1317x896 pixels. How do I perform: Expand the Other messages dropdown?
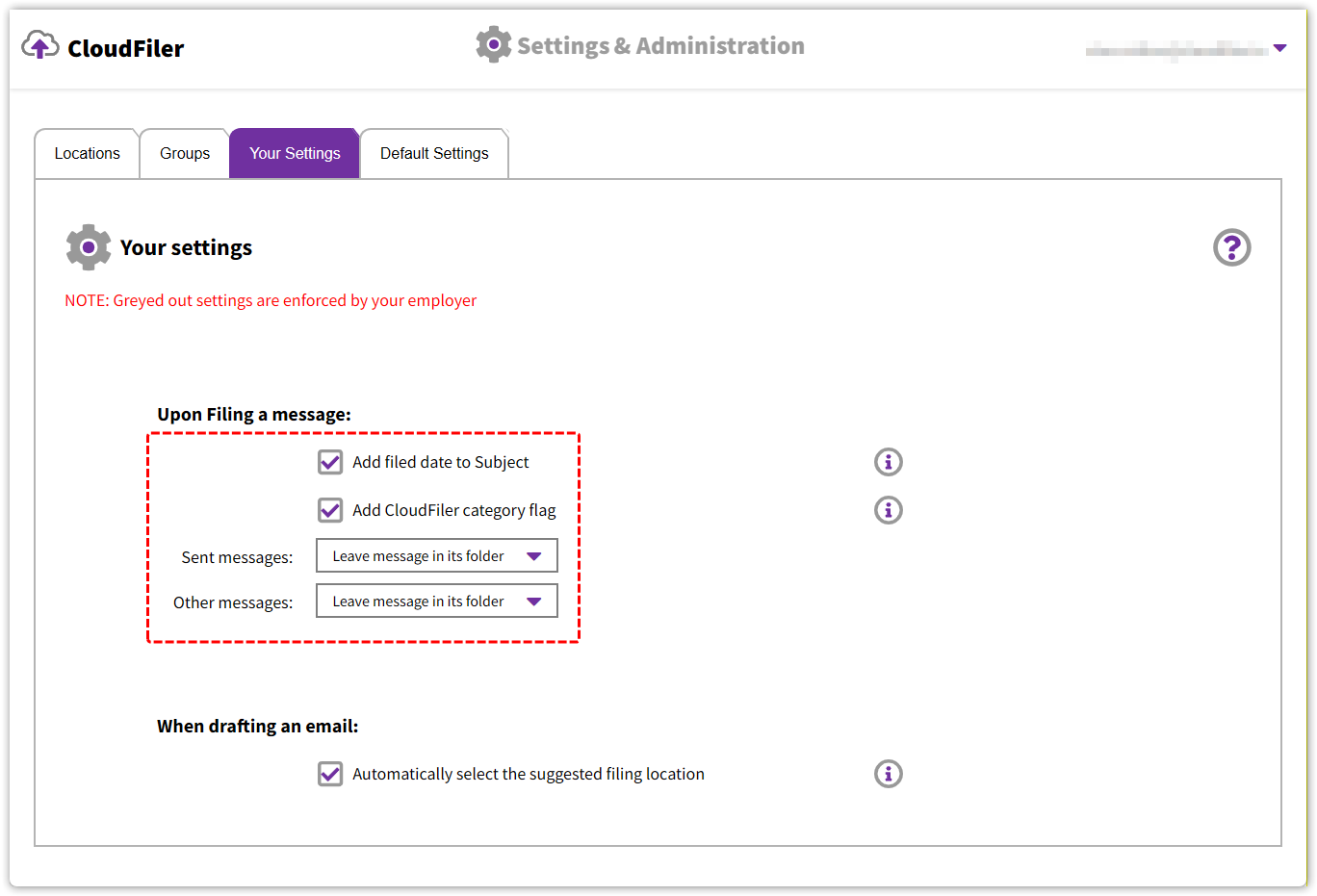[x=436, y=602]
